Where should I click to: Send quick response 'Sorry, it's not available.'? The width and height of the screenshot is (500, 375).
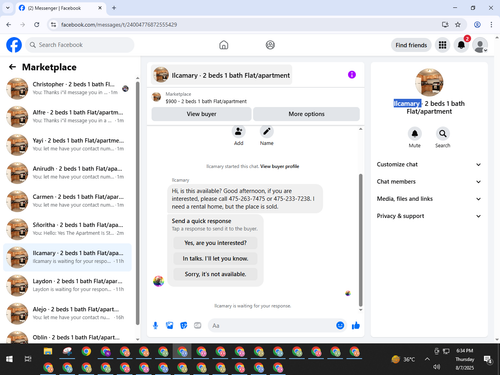coord(215,274)
